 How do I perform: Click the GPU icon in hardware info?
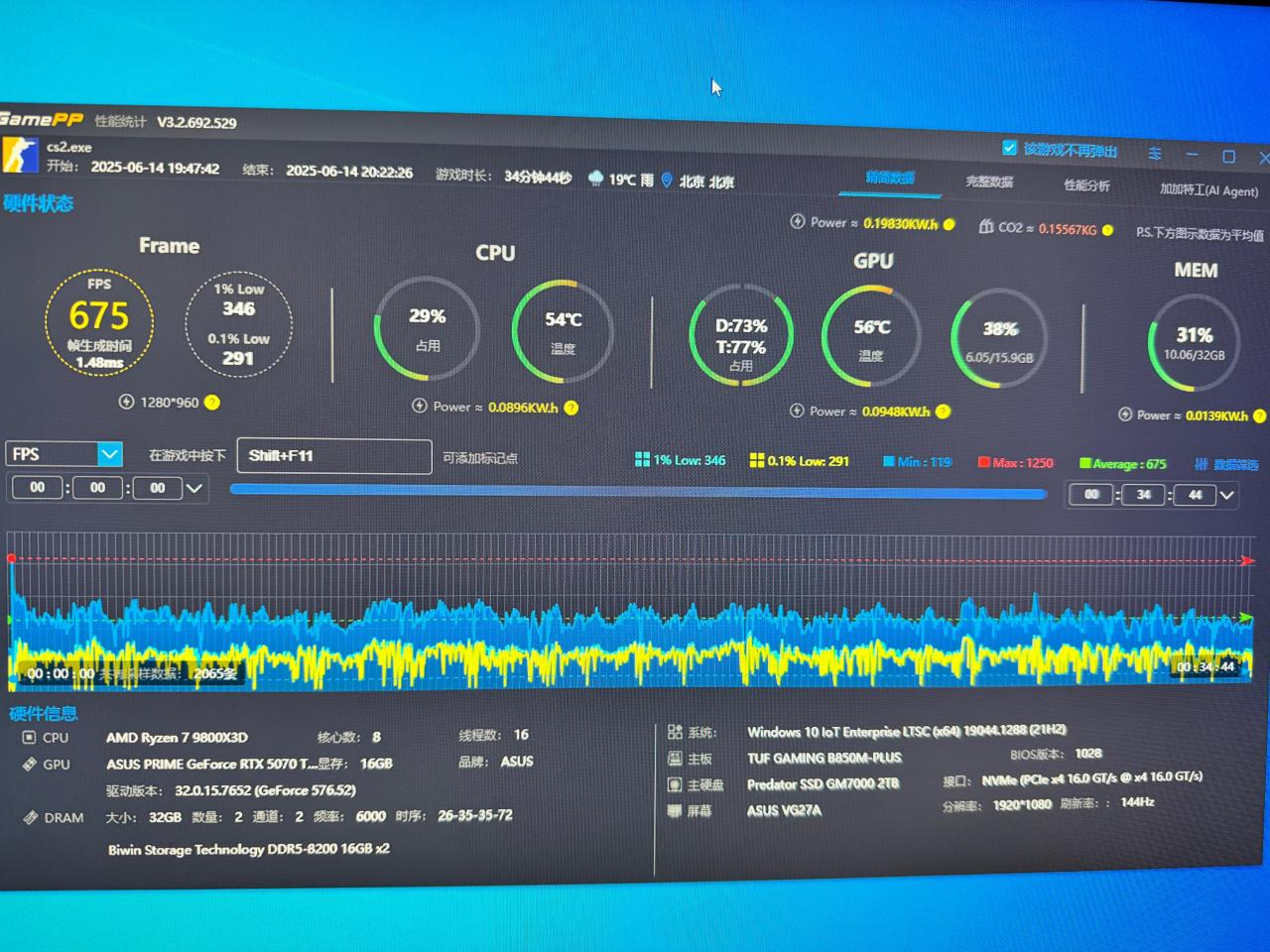[29, 764]
